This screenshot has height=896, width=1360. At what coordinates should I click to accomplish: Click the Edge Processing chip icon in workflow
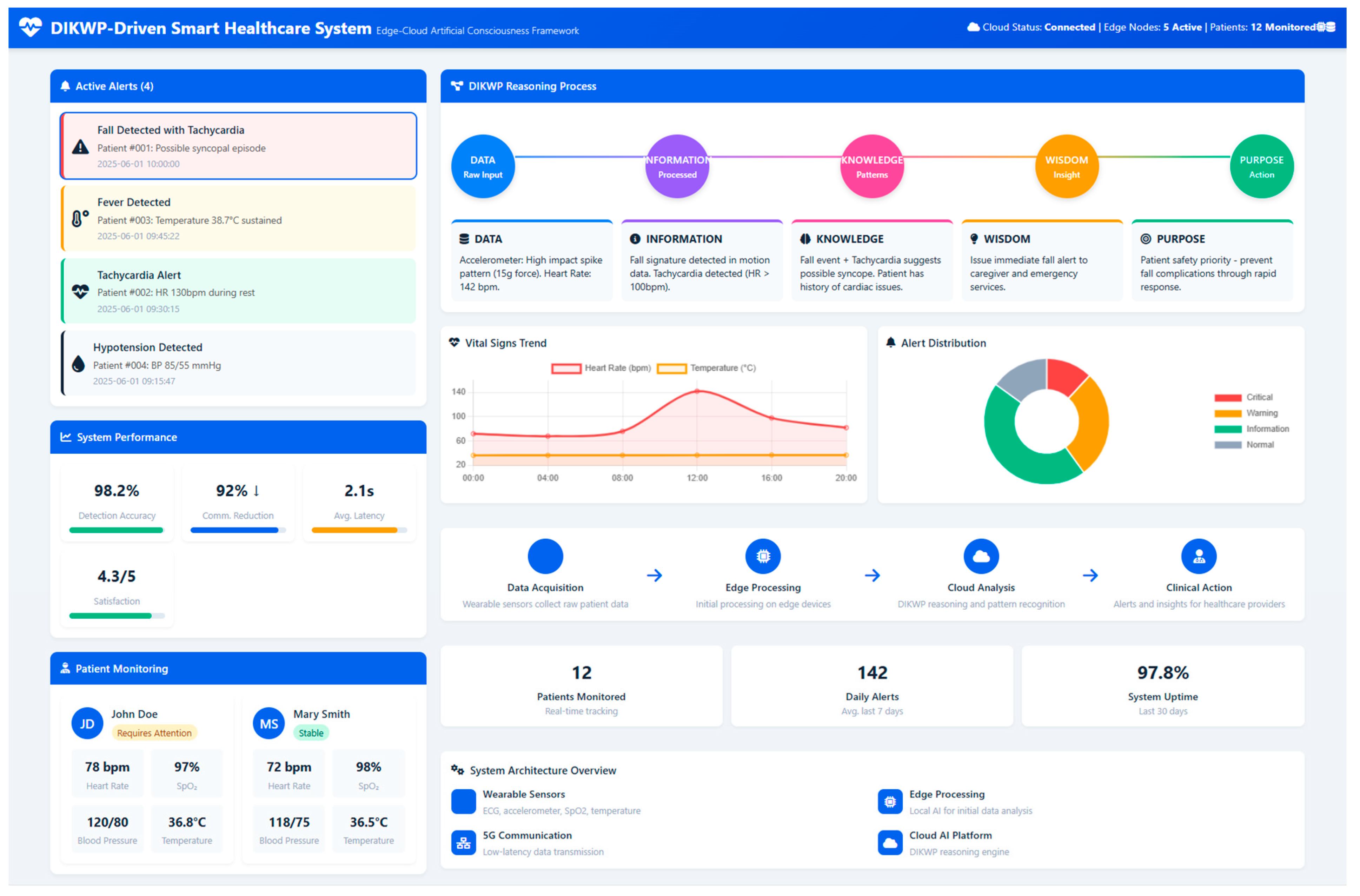click(x=763, y=556)
